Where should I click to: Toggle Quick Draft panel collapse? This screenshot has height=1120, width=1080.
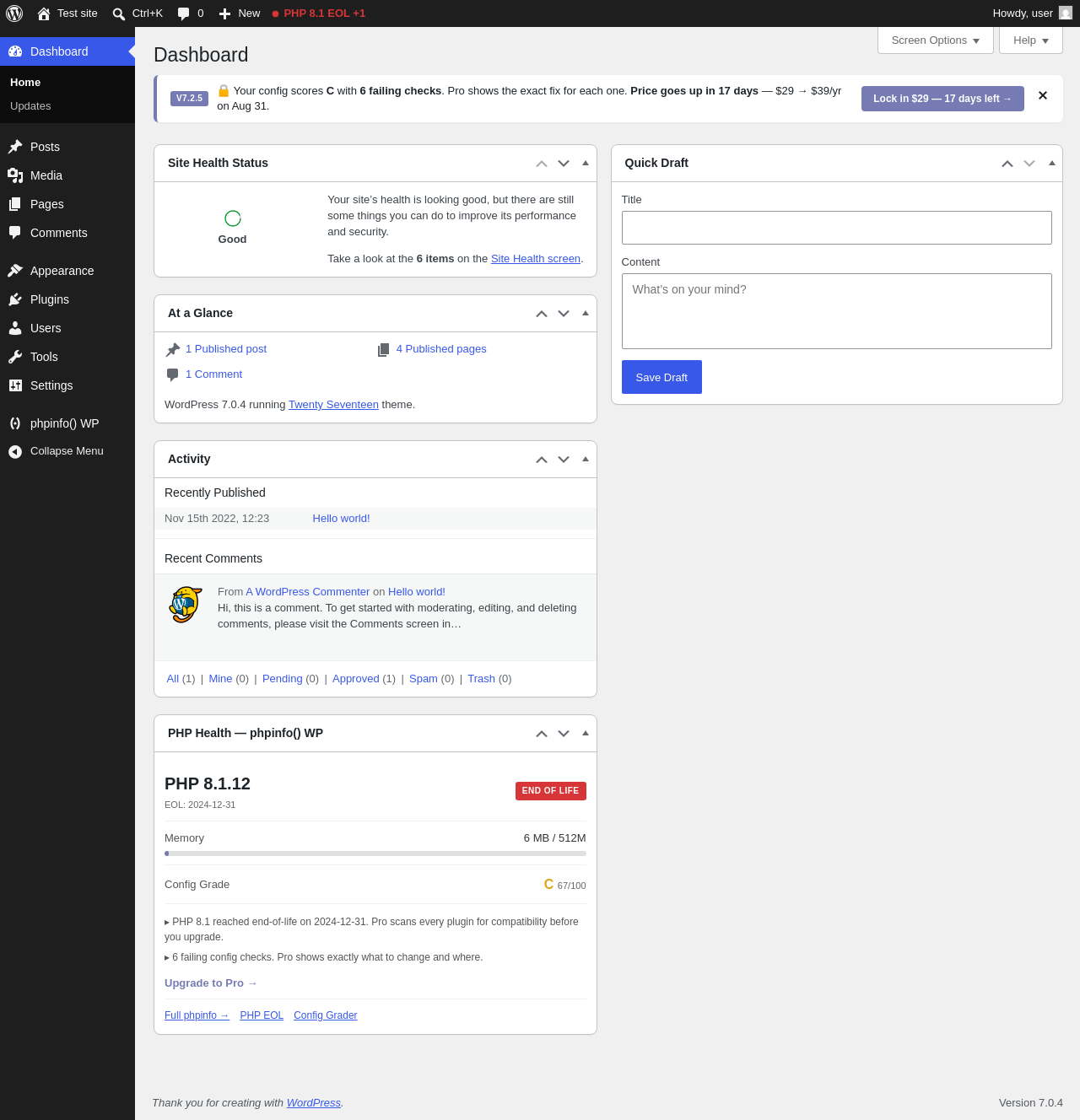[1052, 163]
